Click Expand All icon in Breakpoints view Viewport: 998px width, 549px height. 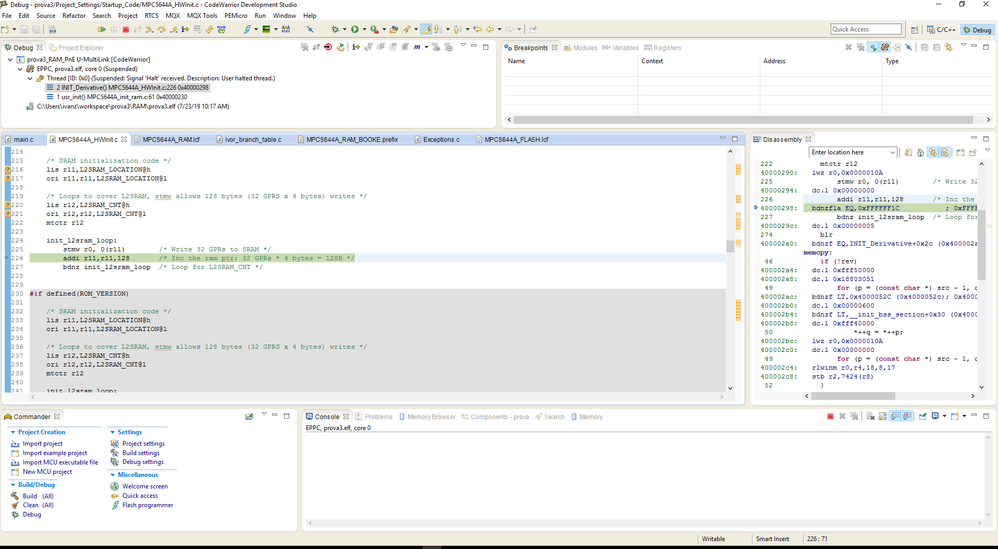(x=925, y=47)
